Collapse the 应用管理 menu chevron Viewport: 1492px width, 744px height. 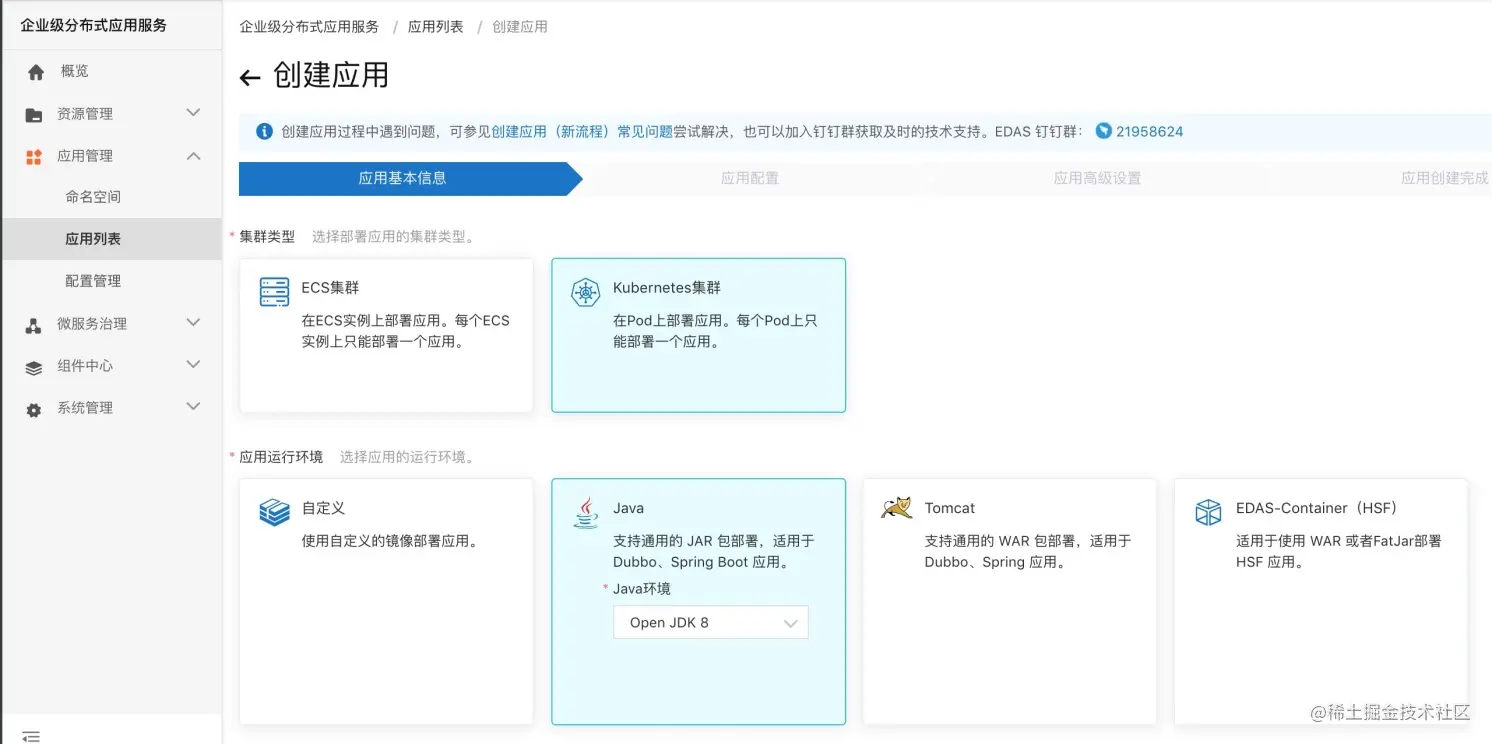[194, 155]
